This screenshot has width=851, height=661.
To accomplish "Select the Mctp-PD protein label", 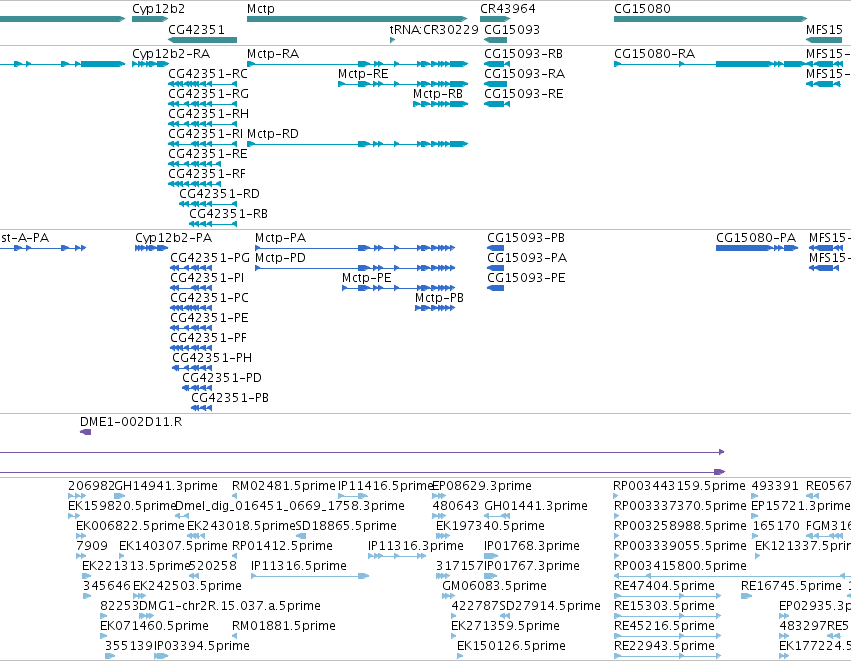I will click(281, 258).
